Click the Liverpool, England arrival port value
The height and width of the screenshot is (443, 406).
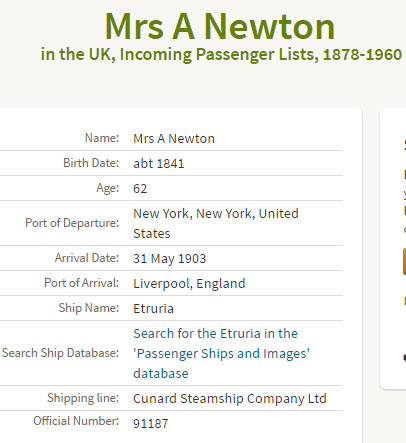[x=189, y=283]
